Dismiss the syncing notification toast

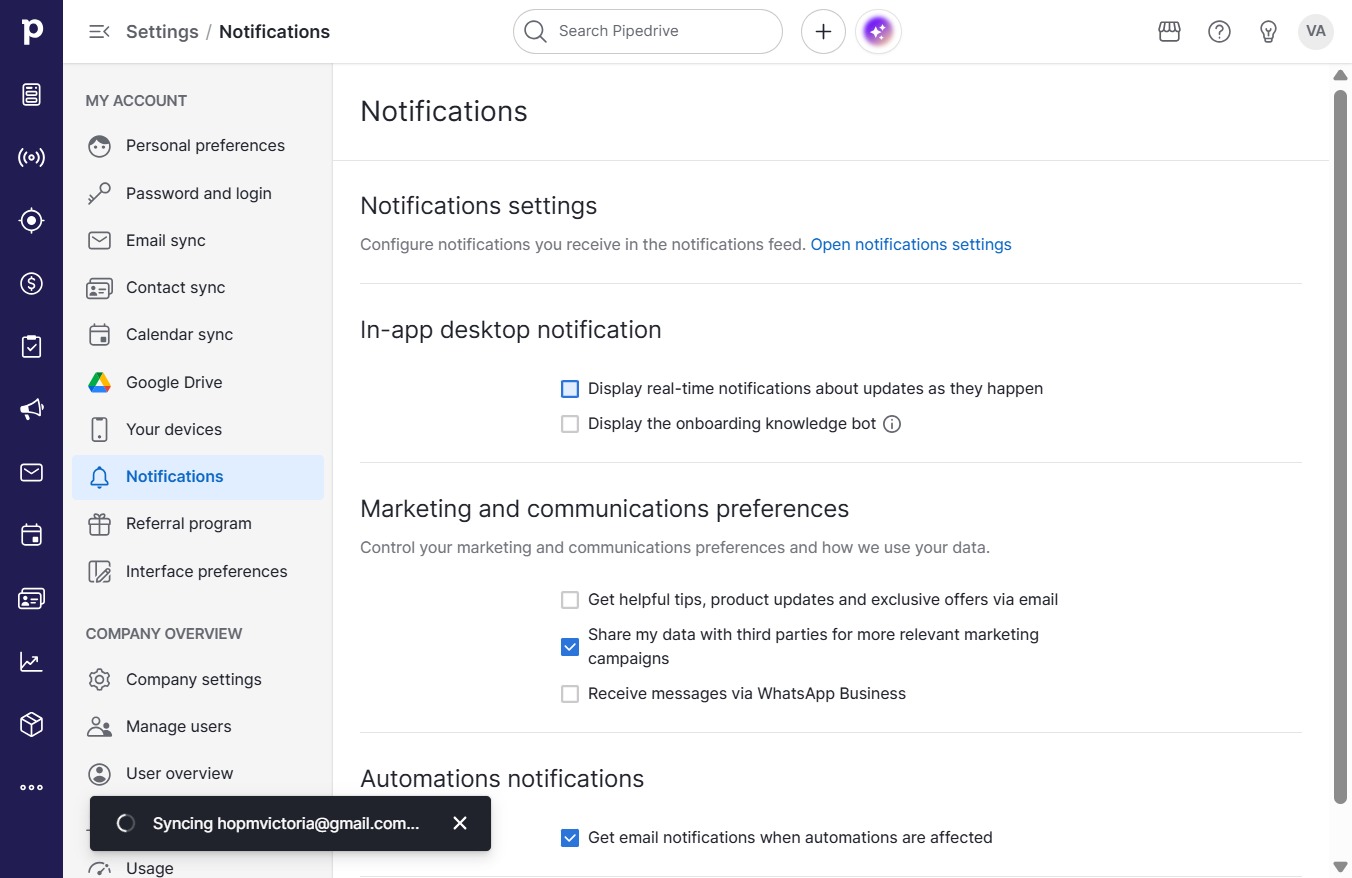[x=460, y=823]
